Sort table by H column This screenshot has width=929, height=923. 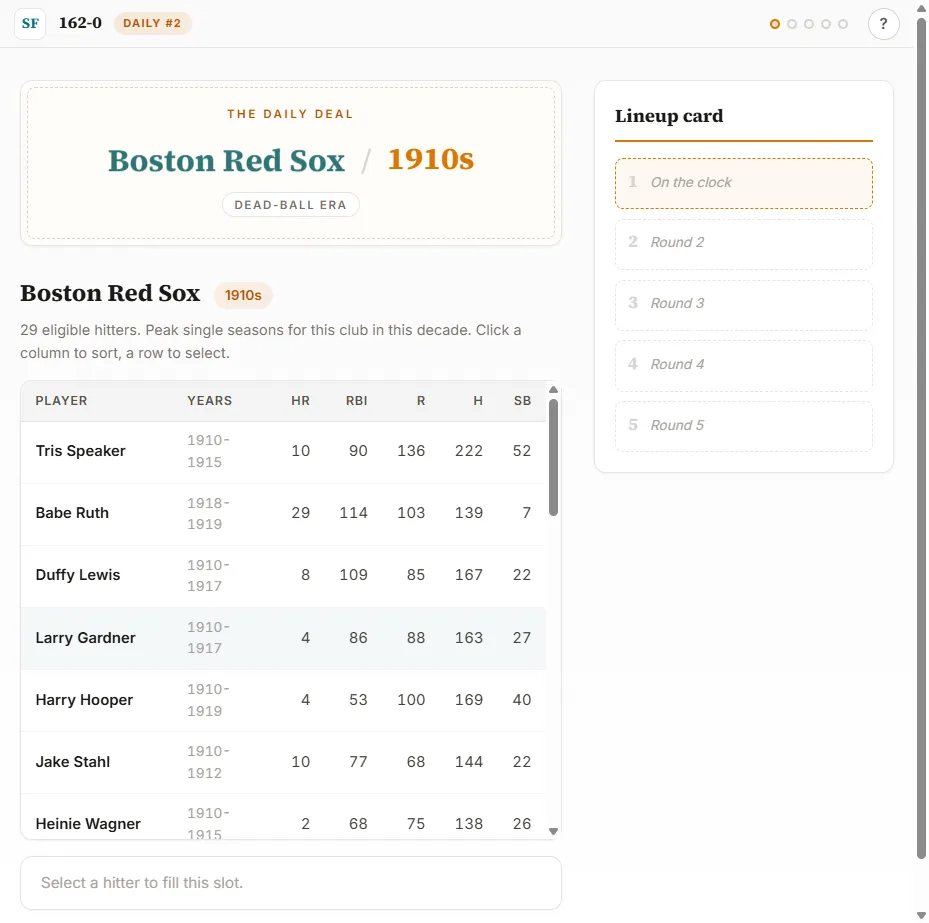click(478, 400)
